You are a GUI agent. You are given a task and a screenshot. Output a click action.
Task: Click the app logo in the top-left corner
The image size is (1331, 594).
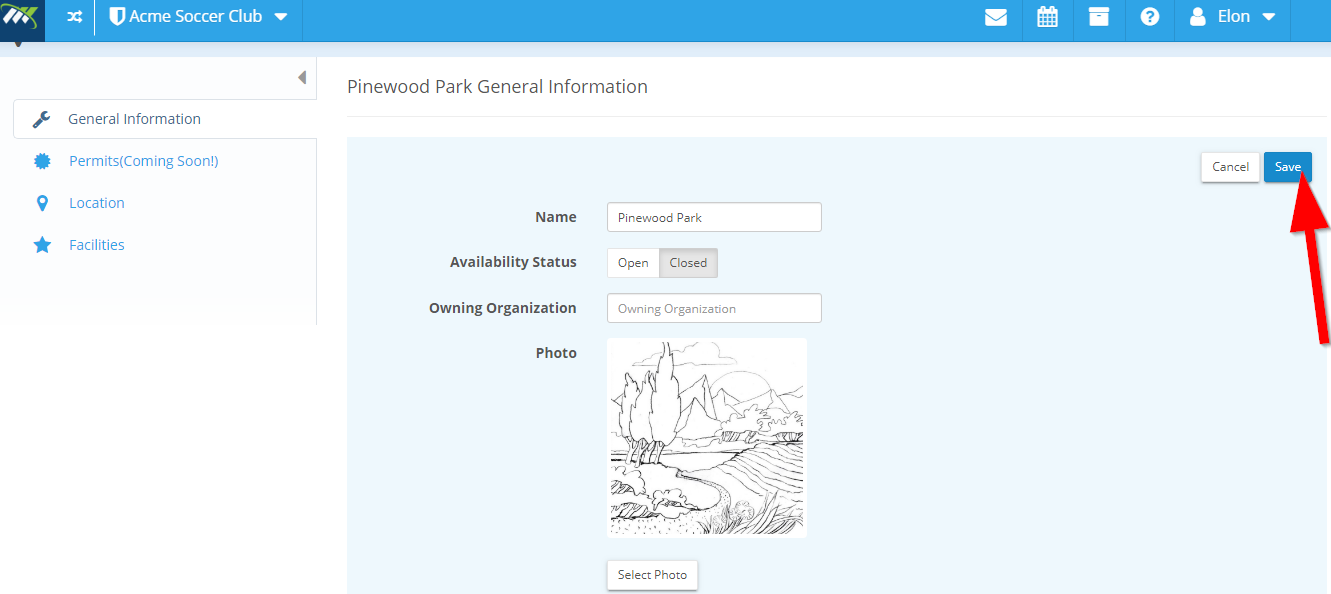pos(22,19)
